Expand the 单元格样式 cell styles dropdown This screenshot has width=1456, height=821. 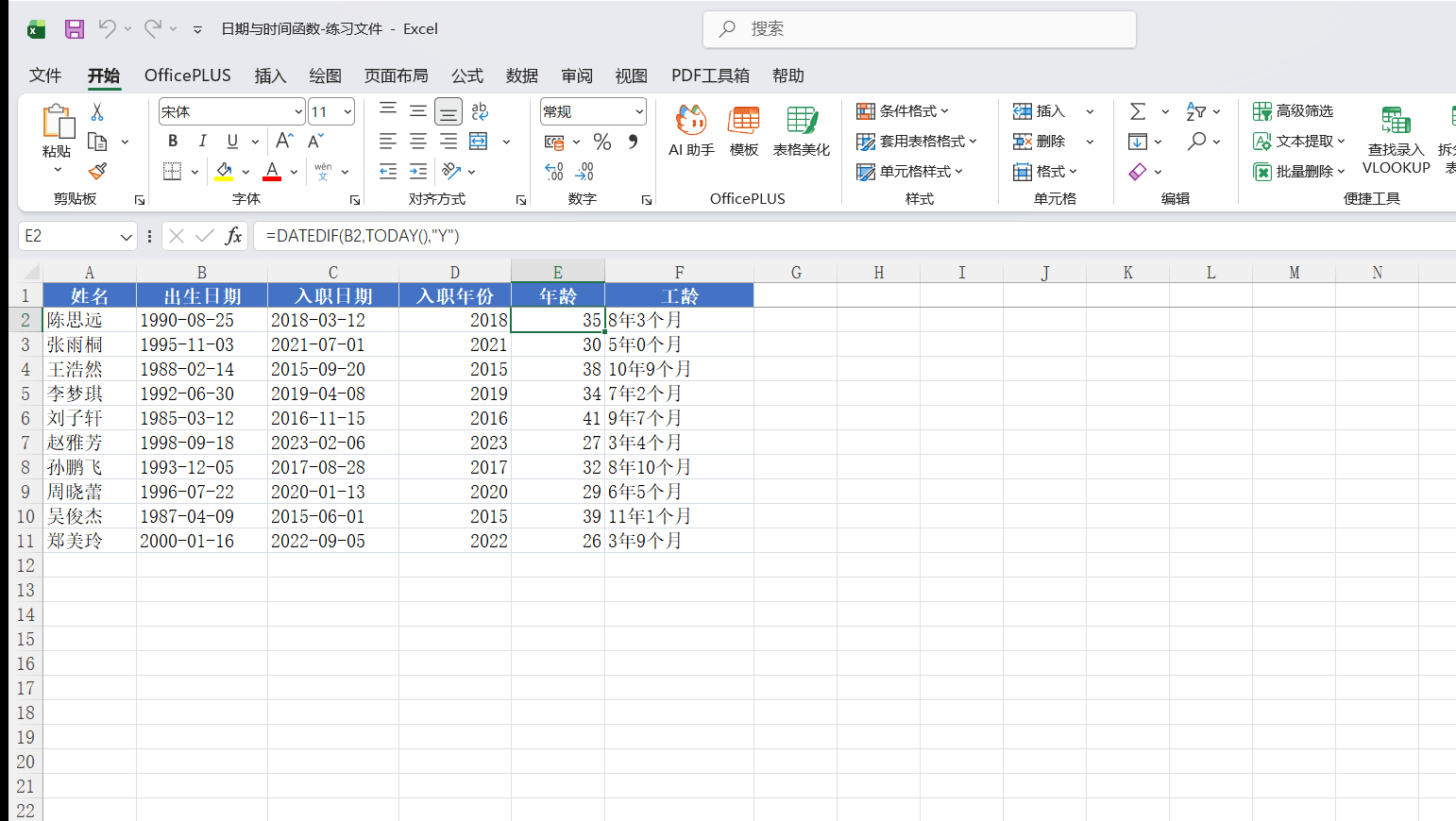tap(909, 172)
